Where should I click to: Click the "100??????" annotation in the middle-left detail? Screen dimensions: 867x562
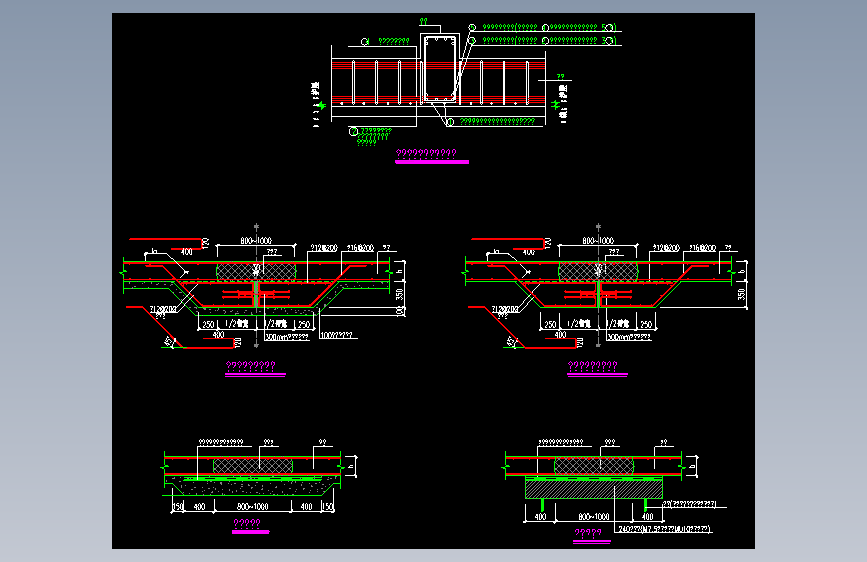coord(337,335)
